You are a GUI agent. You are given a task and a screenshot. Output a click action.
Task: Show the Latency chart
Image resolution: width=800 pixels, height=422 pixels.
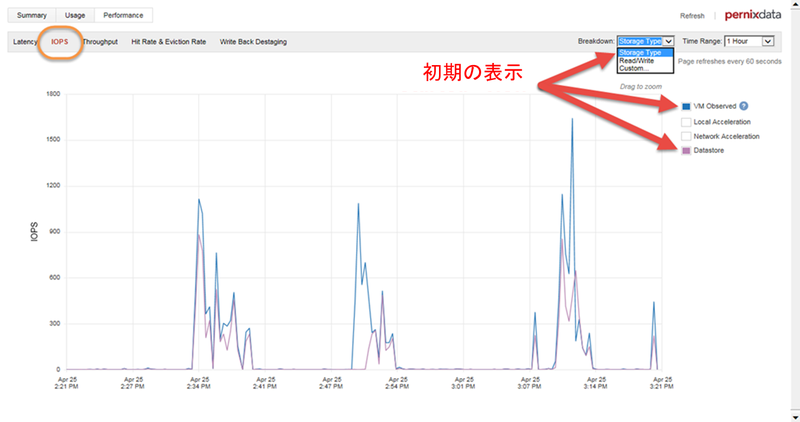25,42
